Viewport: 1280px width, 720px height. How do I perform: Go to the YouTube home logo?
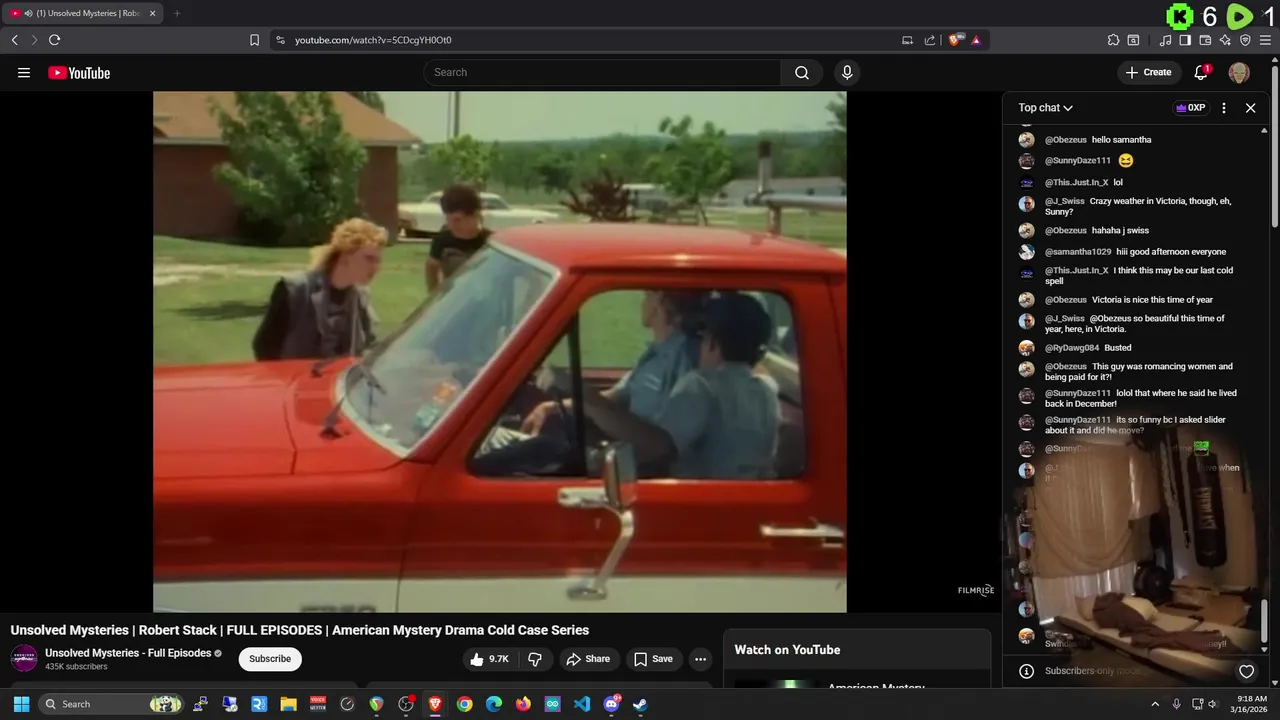79,73
